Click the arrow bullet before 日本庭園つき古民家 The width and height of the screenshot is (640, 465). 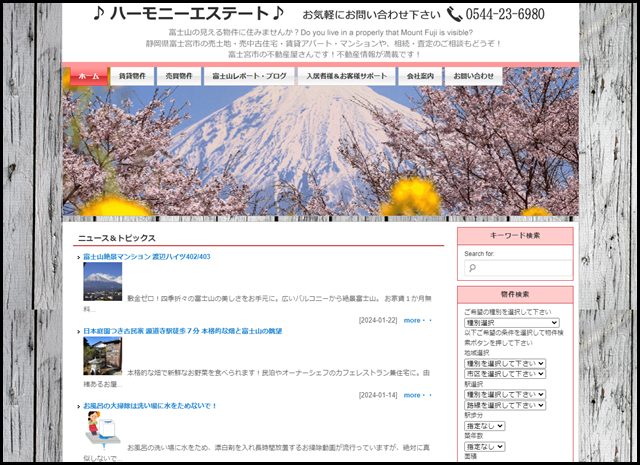(79, 332)
